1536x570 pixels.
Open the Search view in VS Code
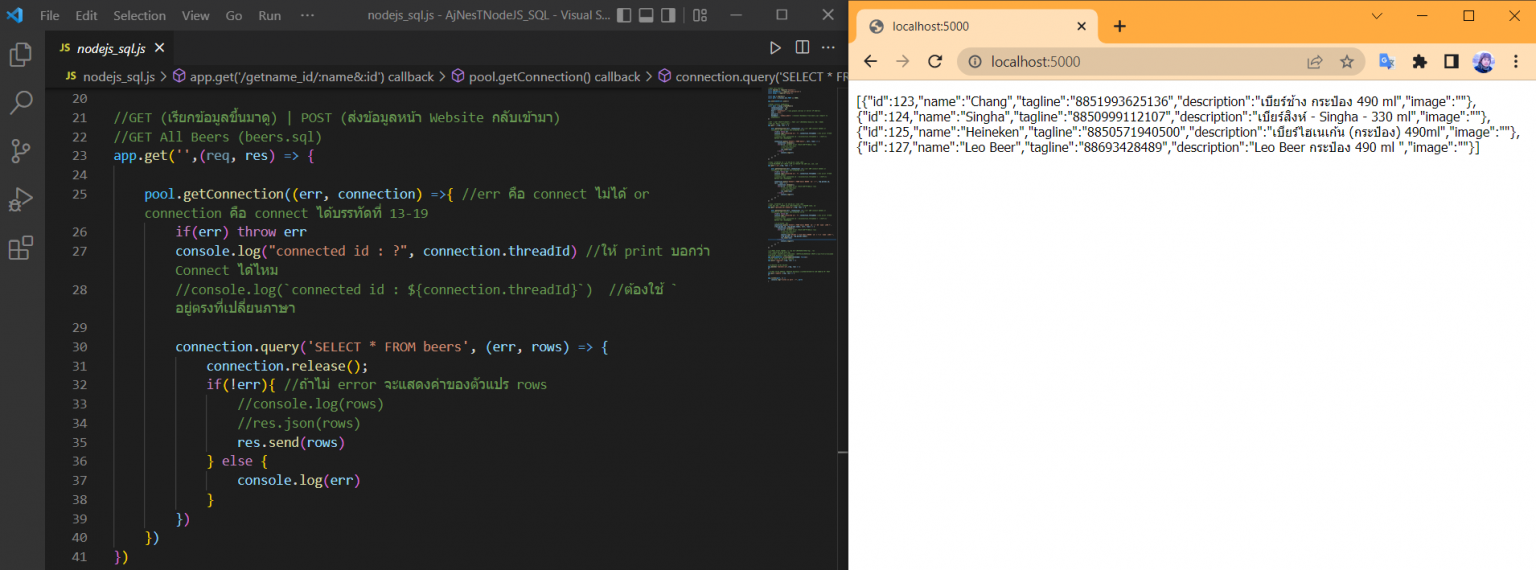tap(21, 102)
